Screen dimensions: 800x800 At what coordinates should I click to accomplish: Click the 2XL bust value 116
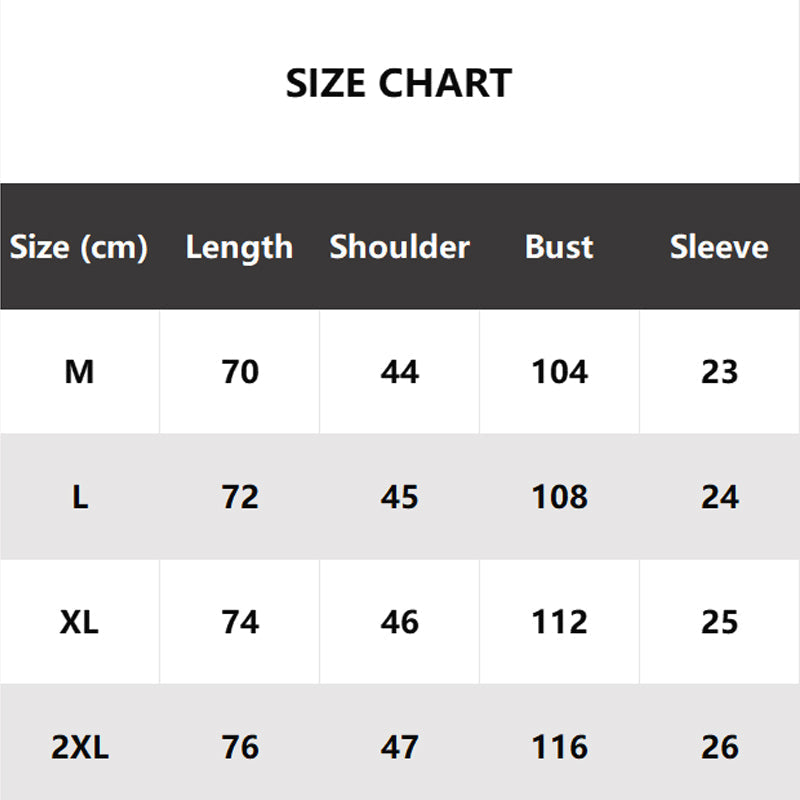click(559, 747)
